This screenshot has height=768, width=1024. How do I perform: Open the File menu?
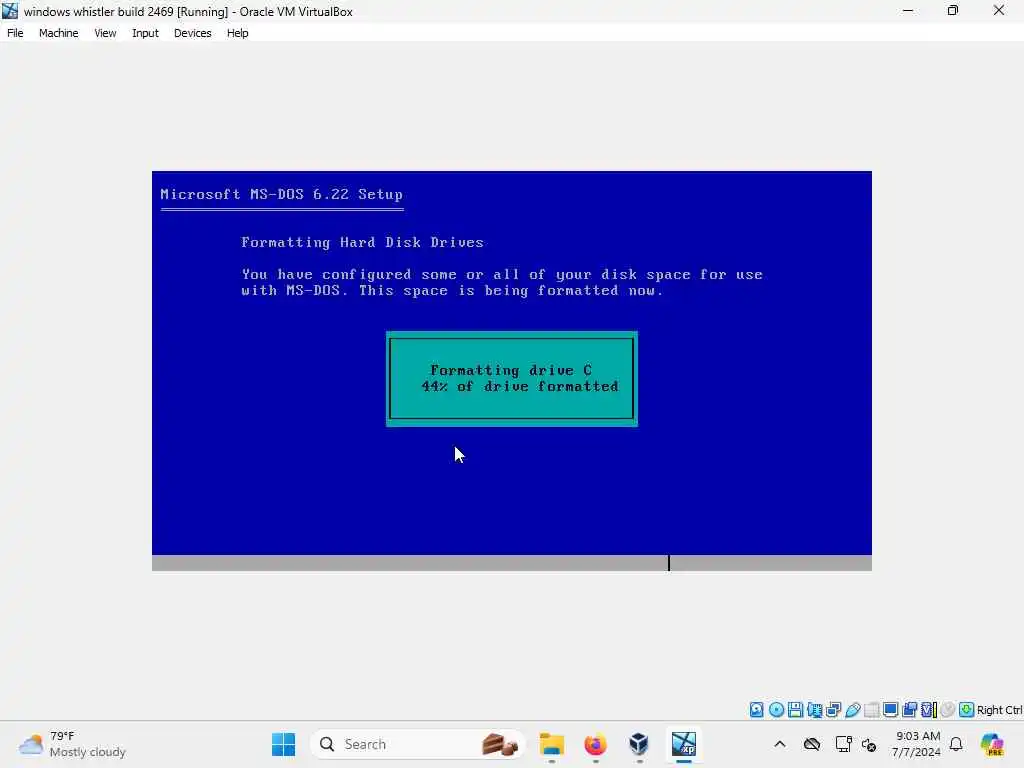point(15,33)
